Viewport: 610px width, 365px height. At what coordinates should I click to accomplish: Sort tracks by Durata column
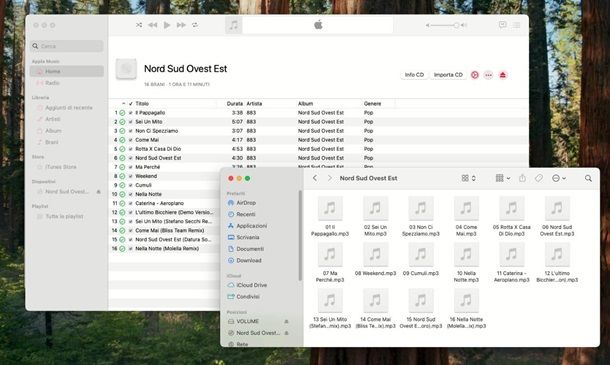click(235, 104)
